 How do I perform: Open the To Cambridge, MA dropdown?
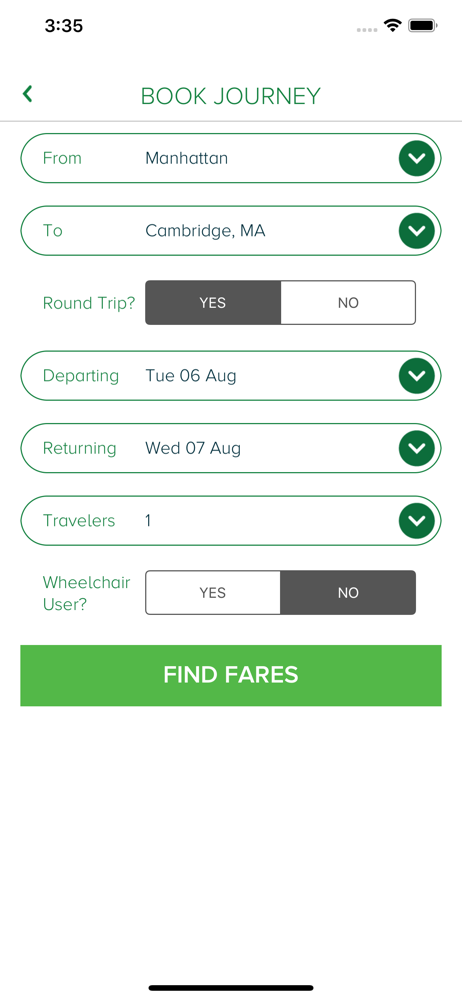point(231,231)
